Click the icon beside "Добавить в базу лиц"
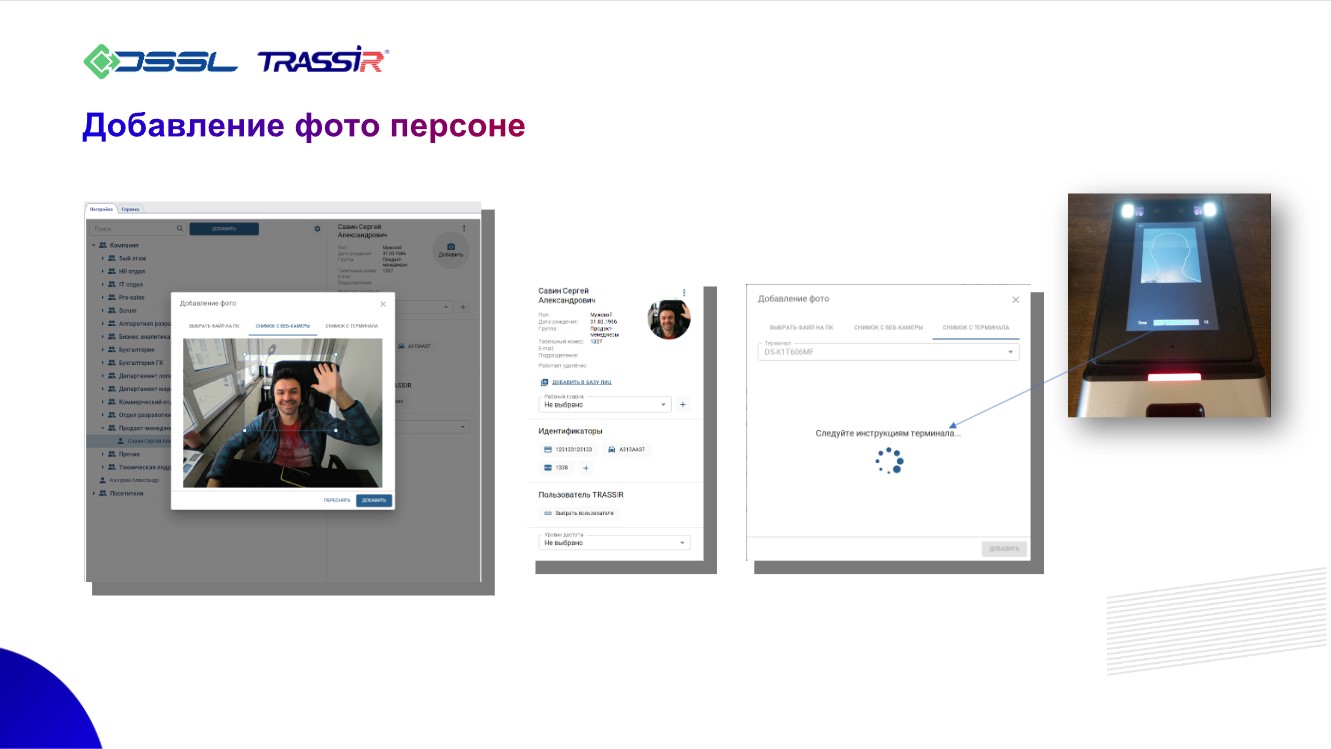 [x=544, y=382]
